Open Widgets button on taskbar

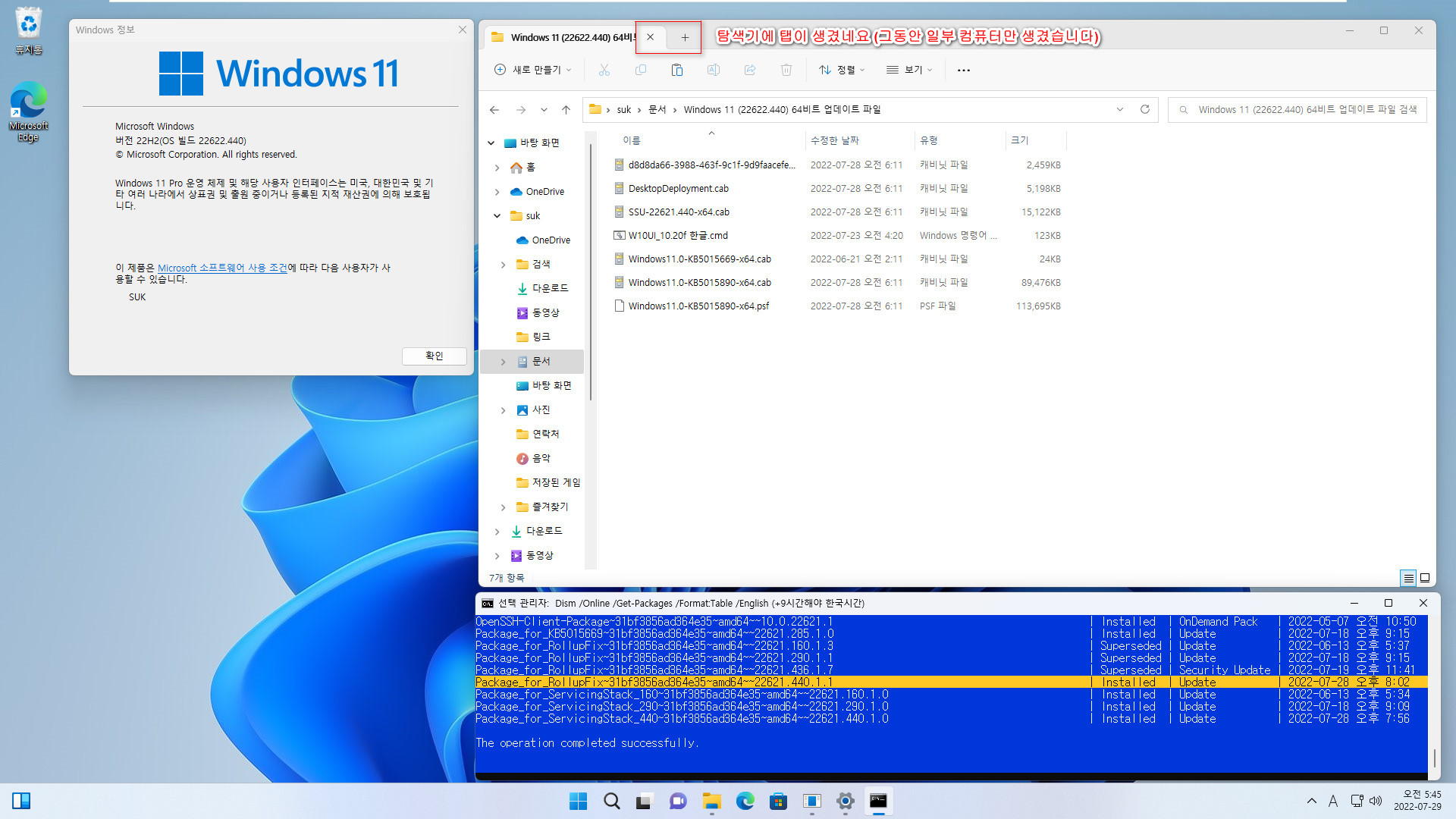coord(21,801)
